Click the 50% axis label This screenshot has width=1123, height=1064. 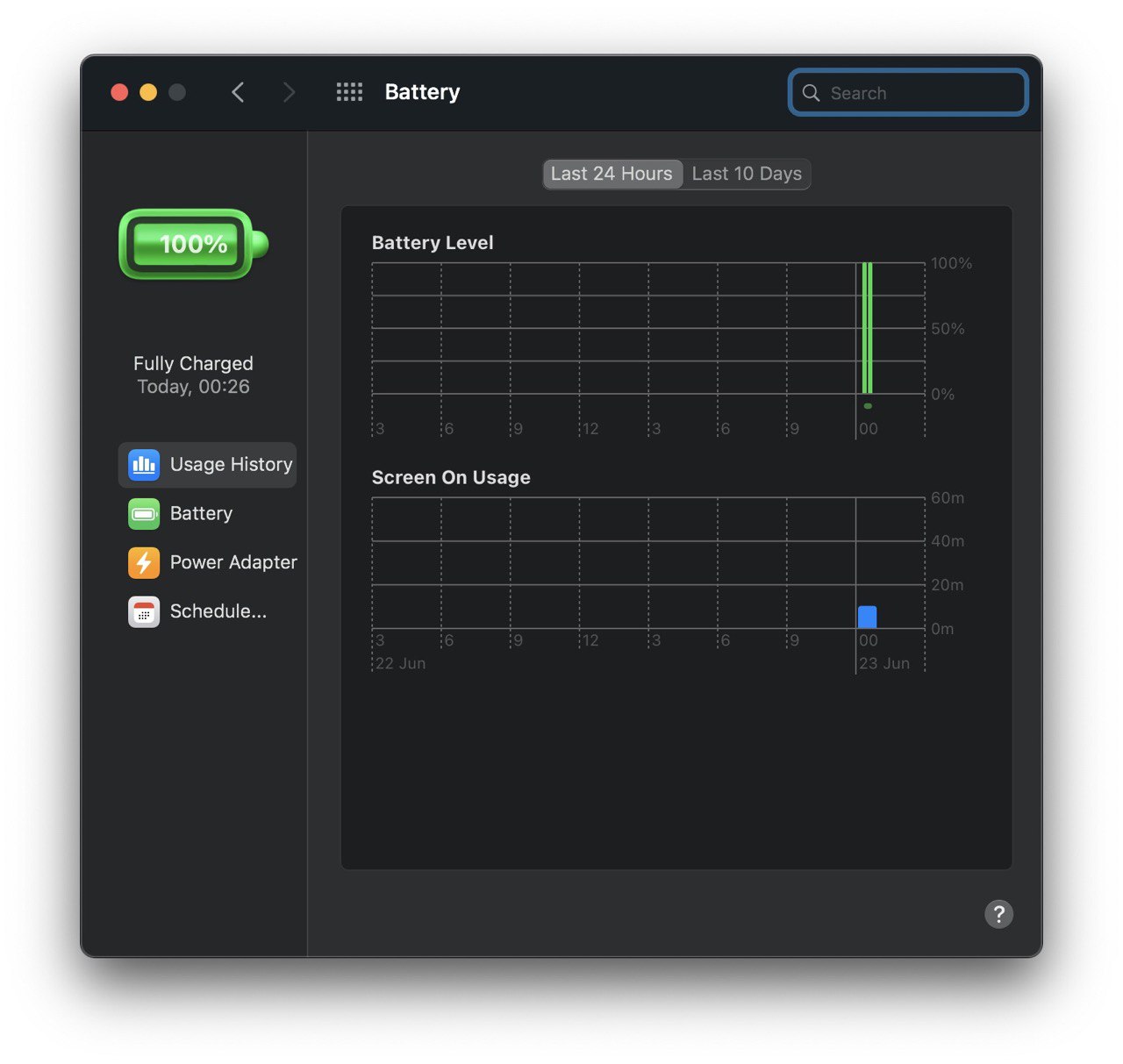coord(948,329)
